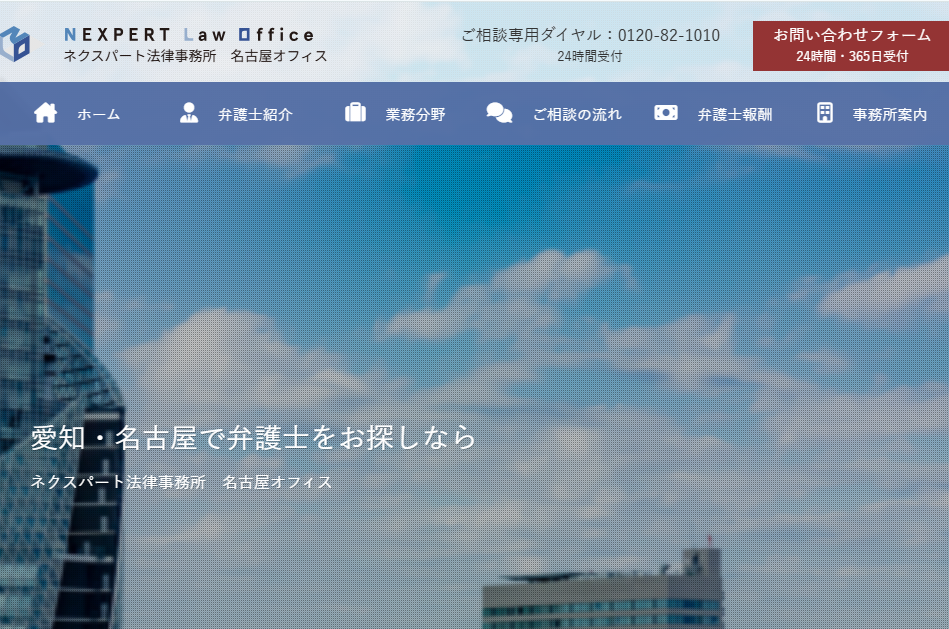Click the 愛知・名古屋で弁護士をお探しなら headline
The width and height of the screenshot is (949, 629).
(x=251, y=435)
